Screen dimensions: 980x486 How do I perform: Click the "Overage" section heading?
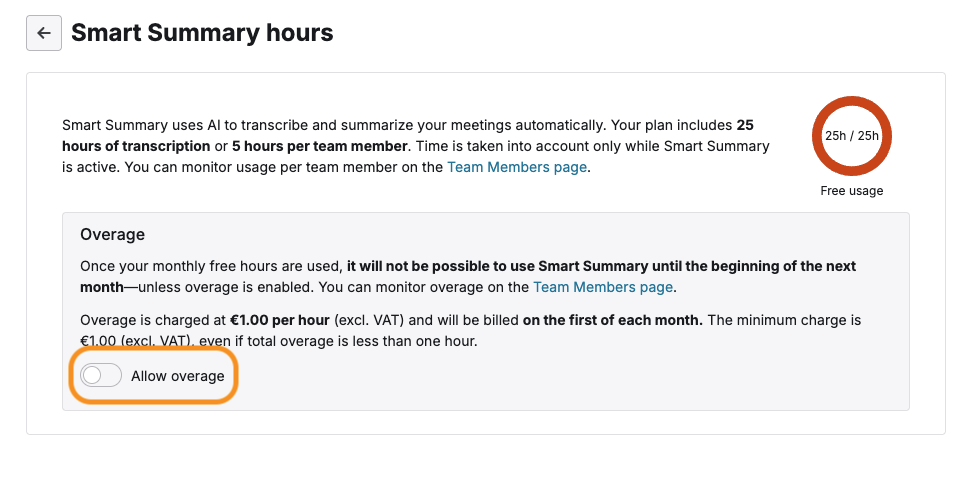pos(112,234)
